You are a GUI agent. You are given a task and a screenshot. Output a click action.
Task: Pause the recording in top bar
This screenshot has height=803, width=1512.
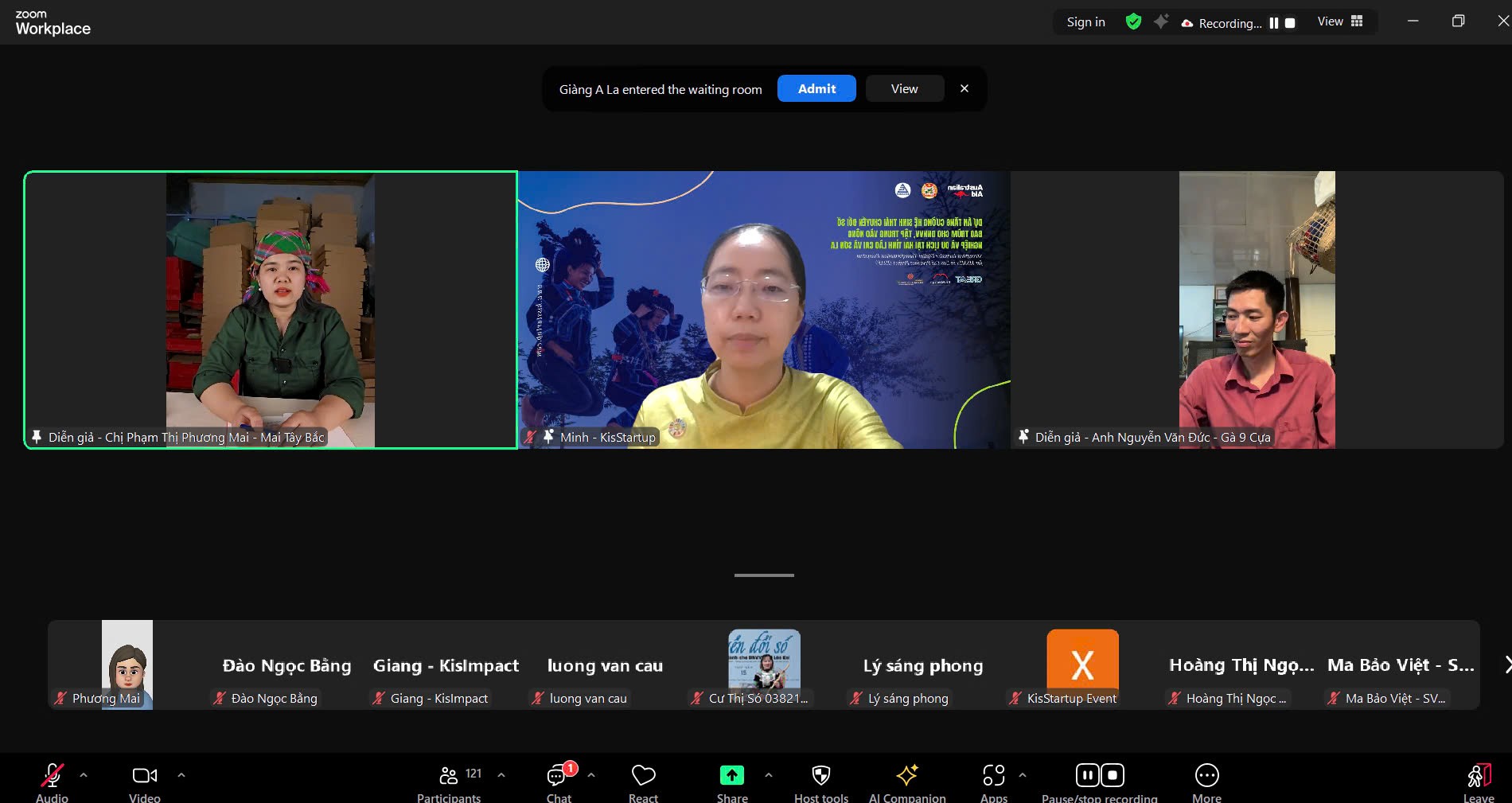pyautogui.click(x=1274, y=23)
